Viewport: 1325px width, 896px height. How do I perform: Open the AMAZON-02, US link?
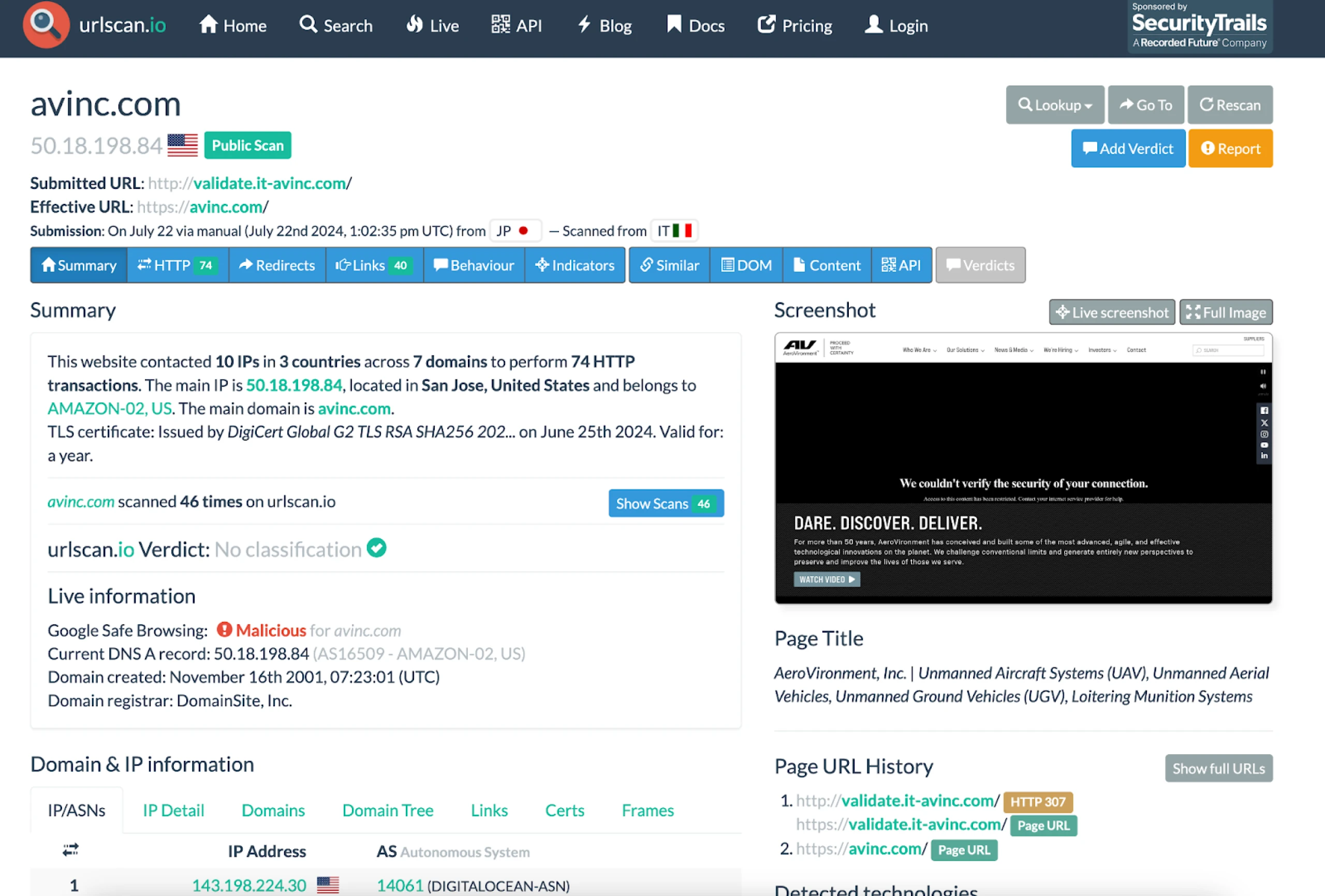[109, 409]
